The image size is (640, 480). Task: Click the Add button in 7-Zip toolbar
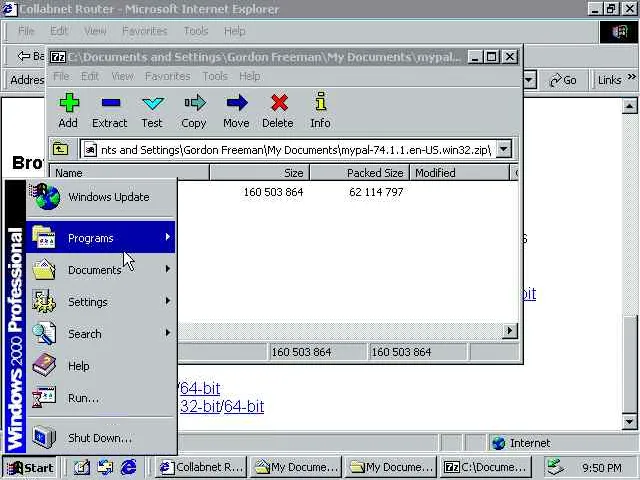68,110
